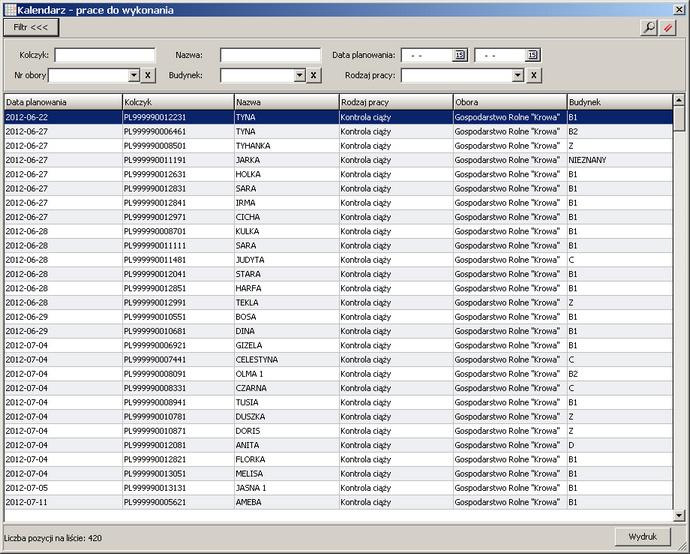The height and width of the screenshot is (554, 690).
Task: Sort by Data planowania column header
Action: pos(60,102)
